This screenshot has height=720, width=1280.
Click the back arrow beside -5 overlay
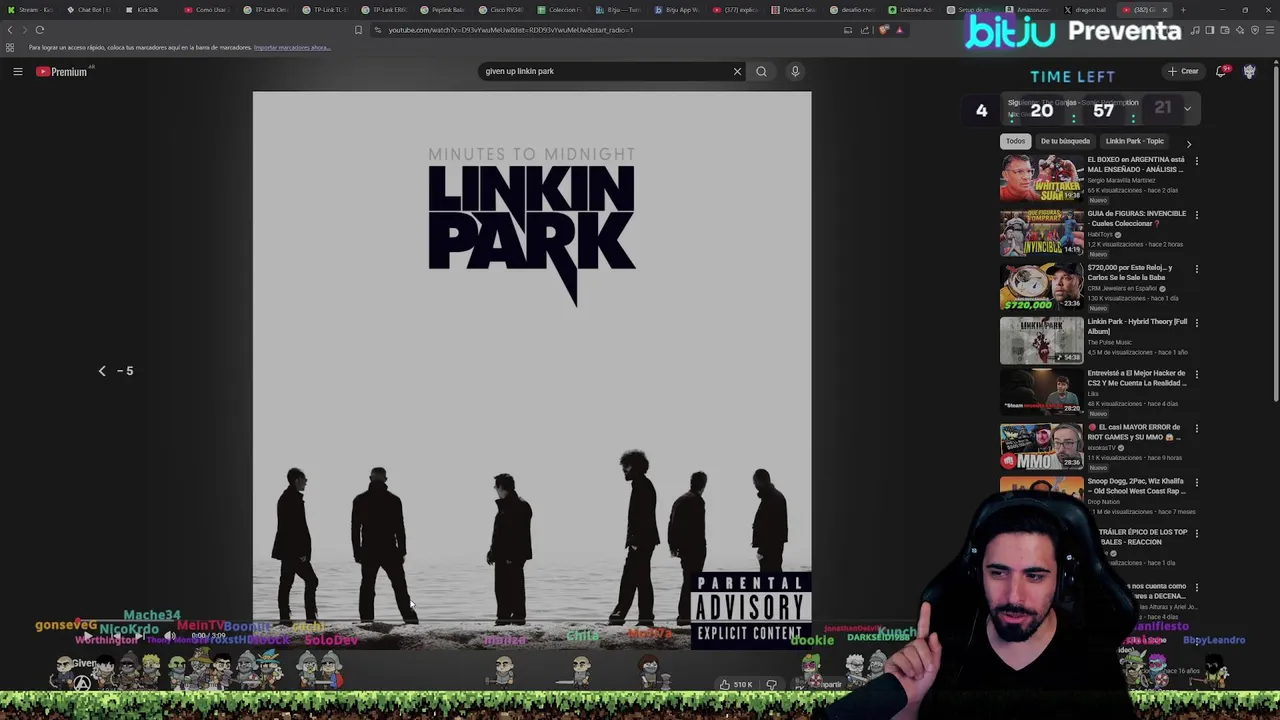point(102,371)
